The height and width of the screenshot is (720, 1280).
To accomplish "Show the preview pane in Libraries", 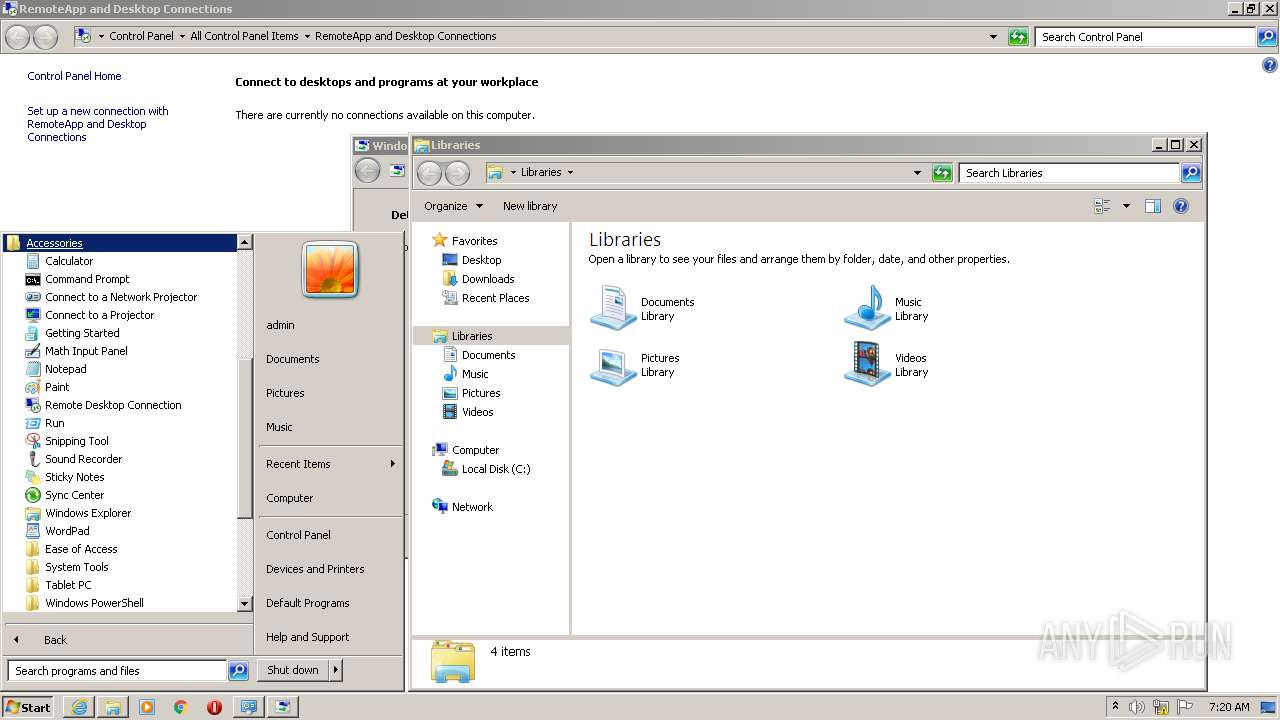I will click(x=1152, y=206).
